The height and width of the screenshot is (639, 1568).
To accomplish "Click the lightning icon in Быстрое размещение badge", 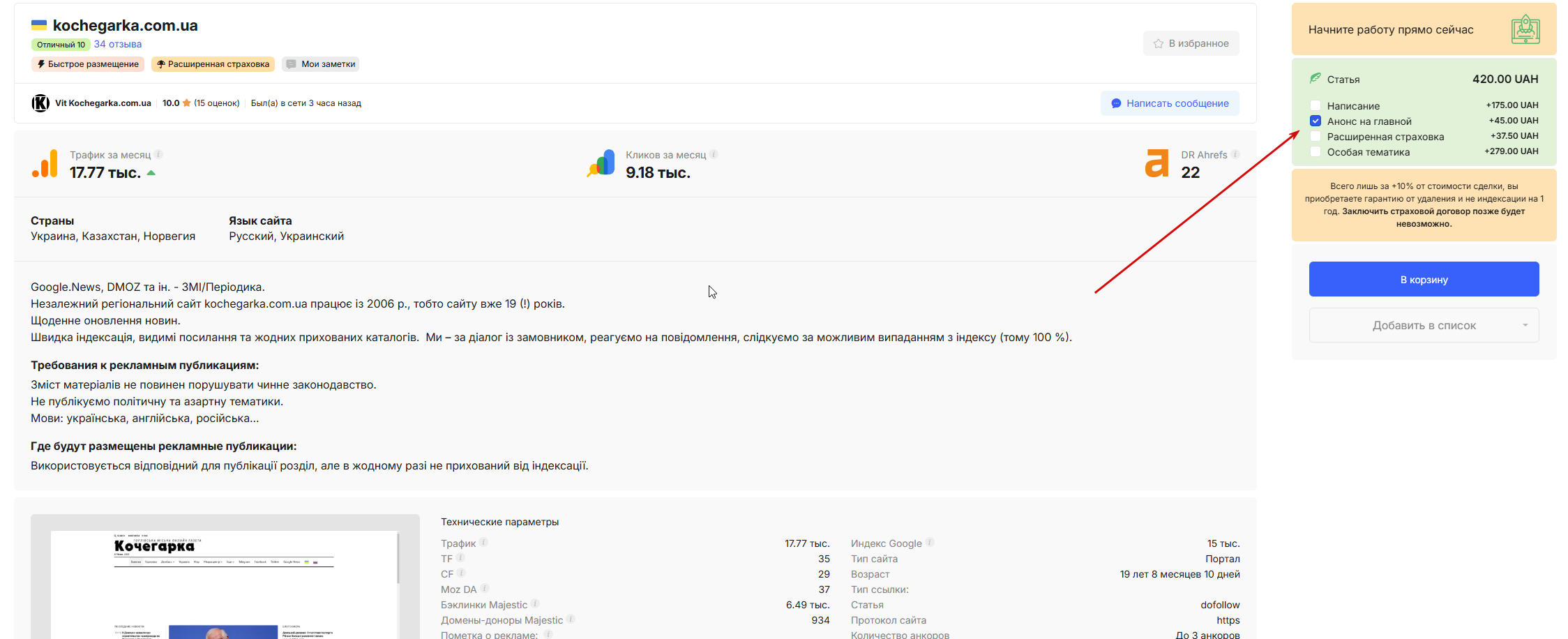I will click(x=41, y=64).
